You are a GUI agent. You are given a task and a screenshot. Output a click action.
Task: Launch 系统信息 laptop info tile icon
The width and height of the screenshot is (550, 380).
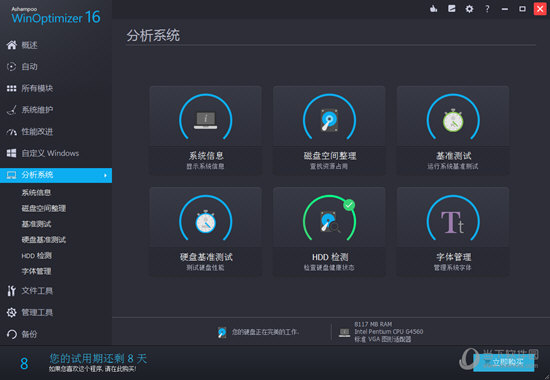coord(206,120)
